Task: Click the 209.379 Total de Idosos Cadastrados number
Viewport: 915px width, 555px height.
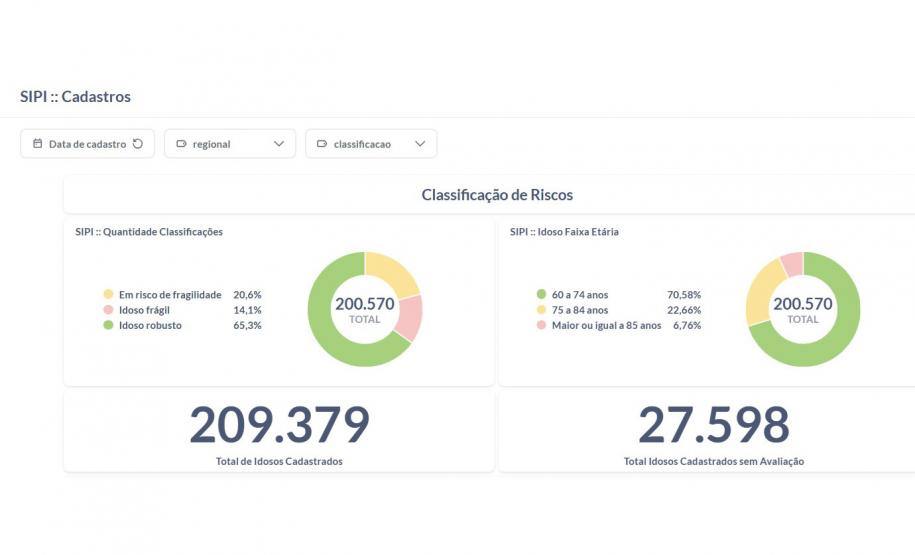Action: click(x=279, y=425)
